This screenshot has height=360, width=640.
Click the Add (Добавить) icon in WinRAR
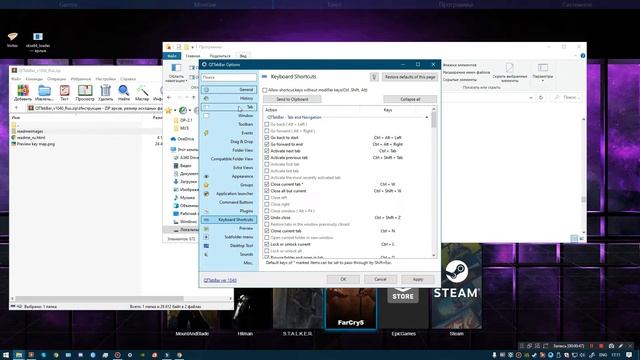coord(23,91)
